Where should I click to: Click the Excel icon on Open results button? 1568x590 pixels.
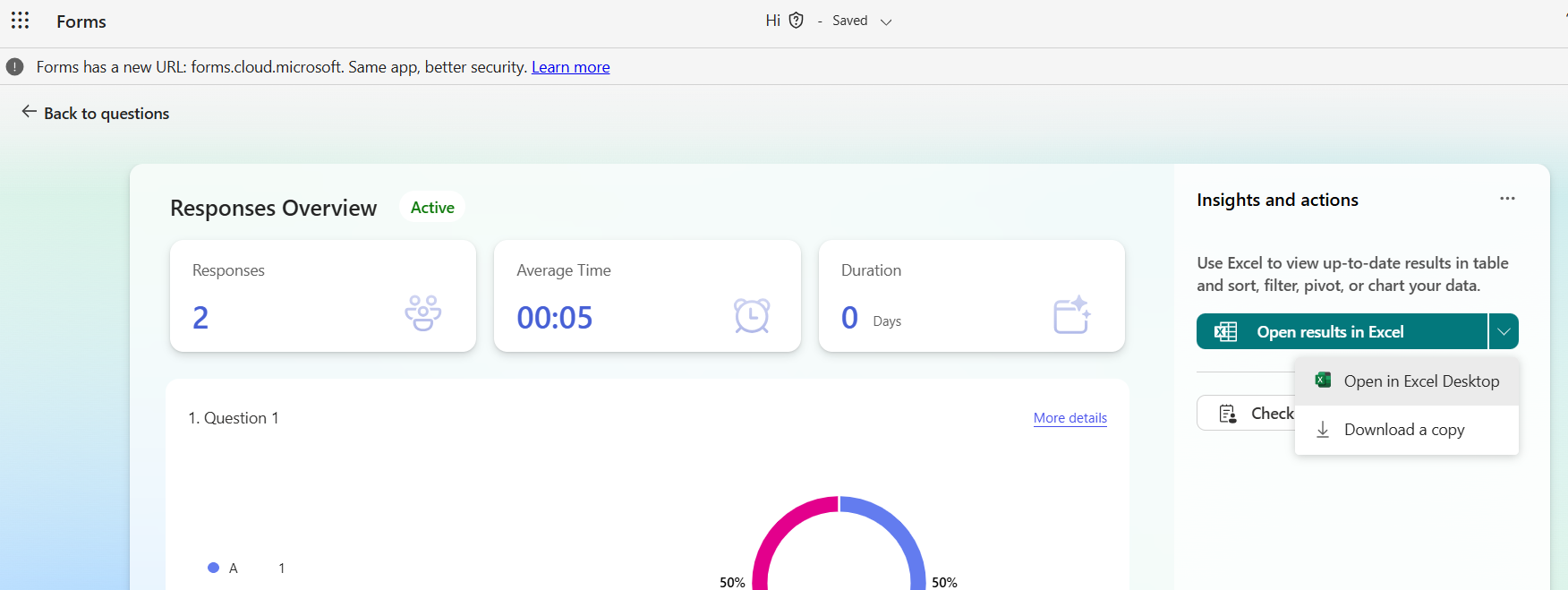tap(1225, 332)
